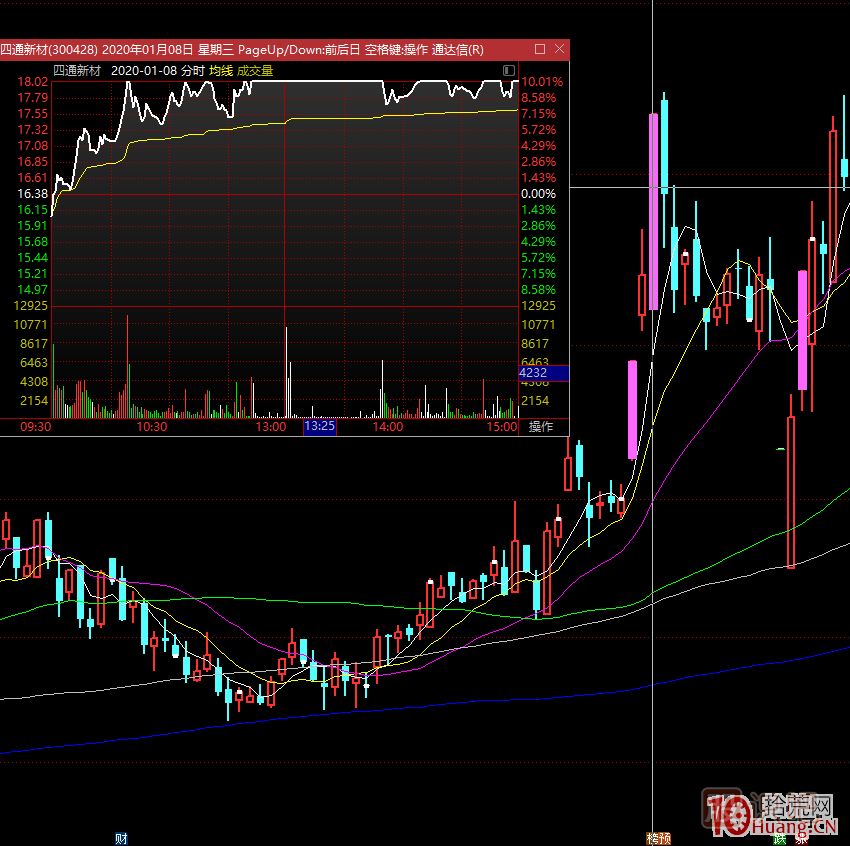Screen dimensions: 850x846
Task: Click the 18.02 price on the left axis
Action: [x=33, y=82]
